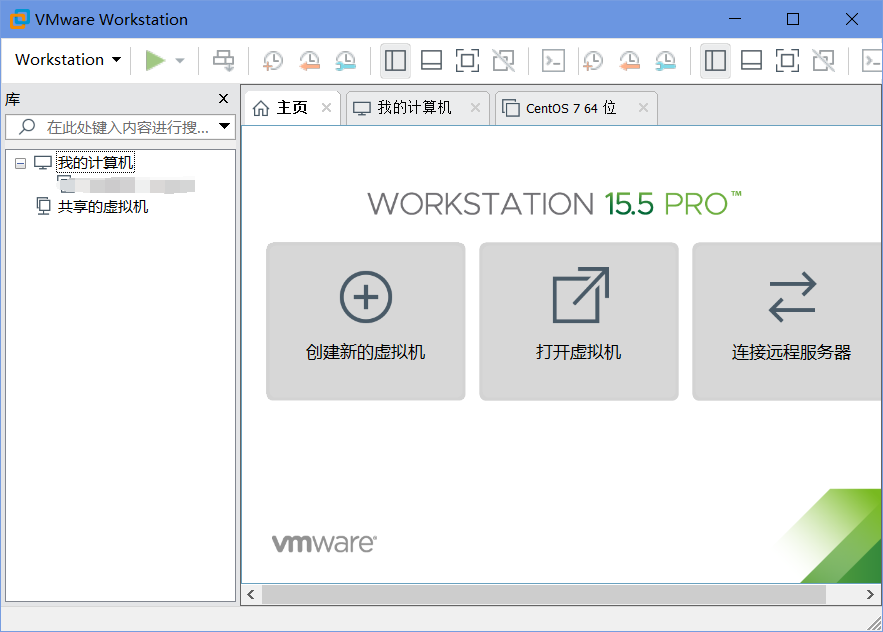Click the Send Ctrl+Alt+Del toolbar icon
Screen dimensions: 883x632
pyautogui.click(x=224, y=60)
